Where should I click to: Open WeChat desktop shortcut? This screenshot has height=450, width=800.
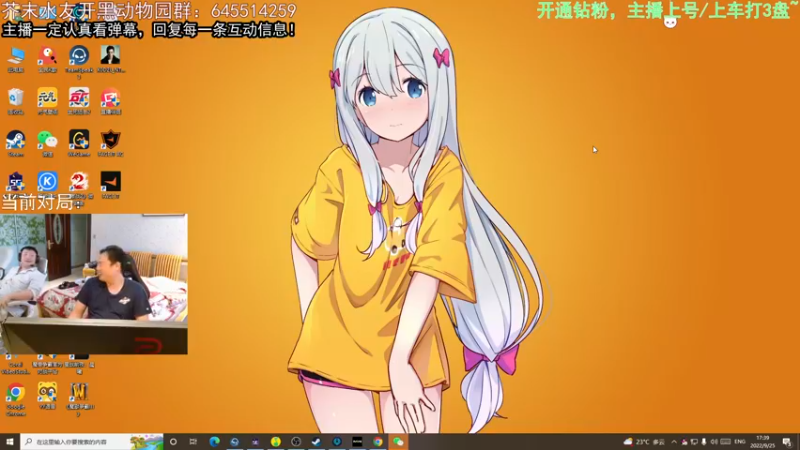pos(47,140)
